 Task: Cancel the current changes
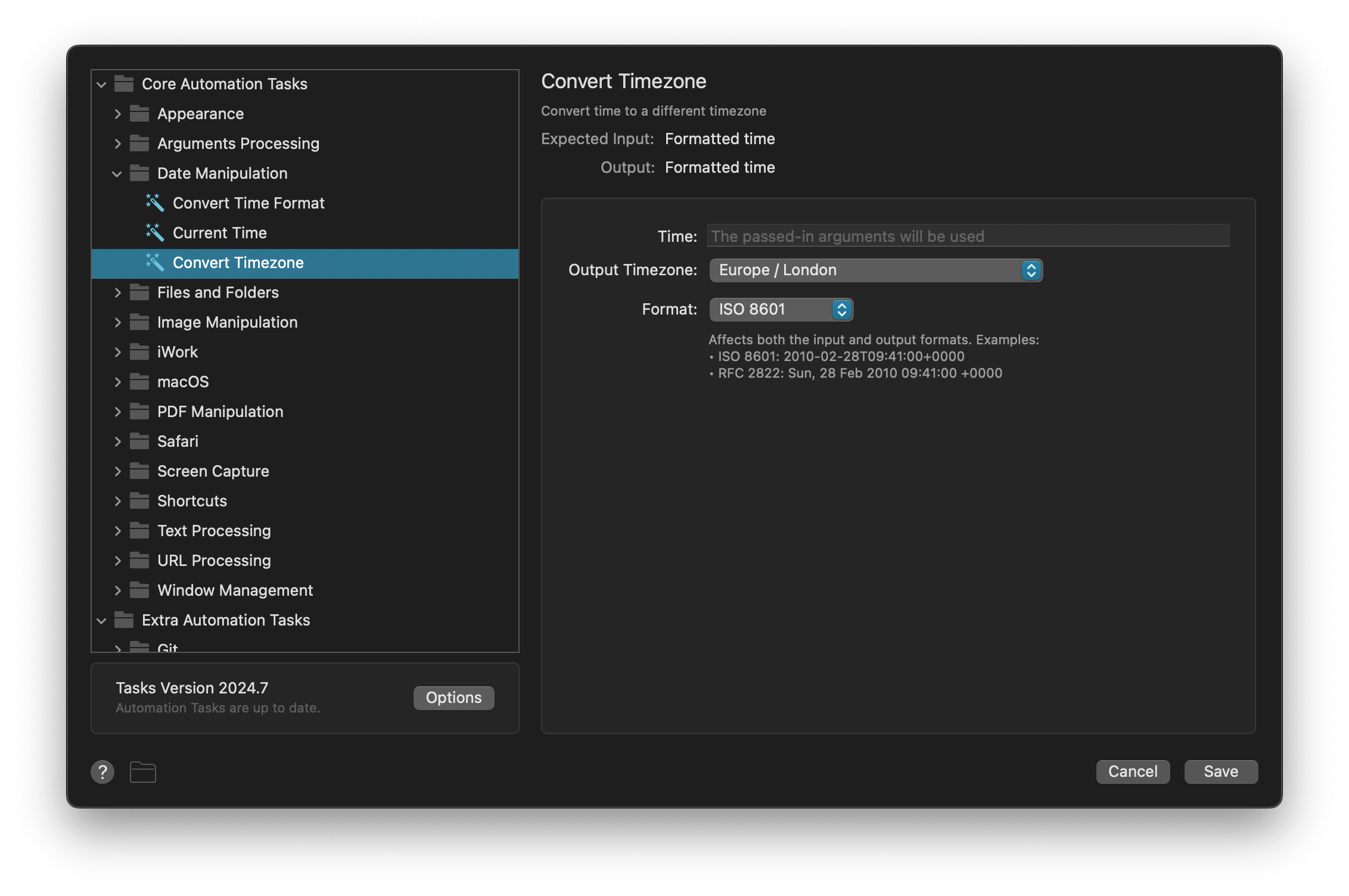[x=1132, y=771]
